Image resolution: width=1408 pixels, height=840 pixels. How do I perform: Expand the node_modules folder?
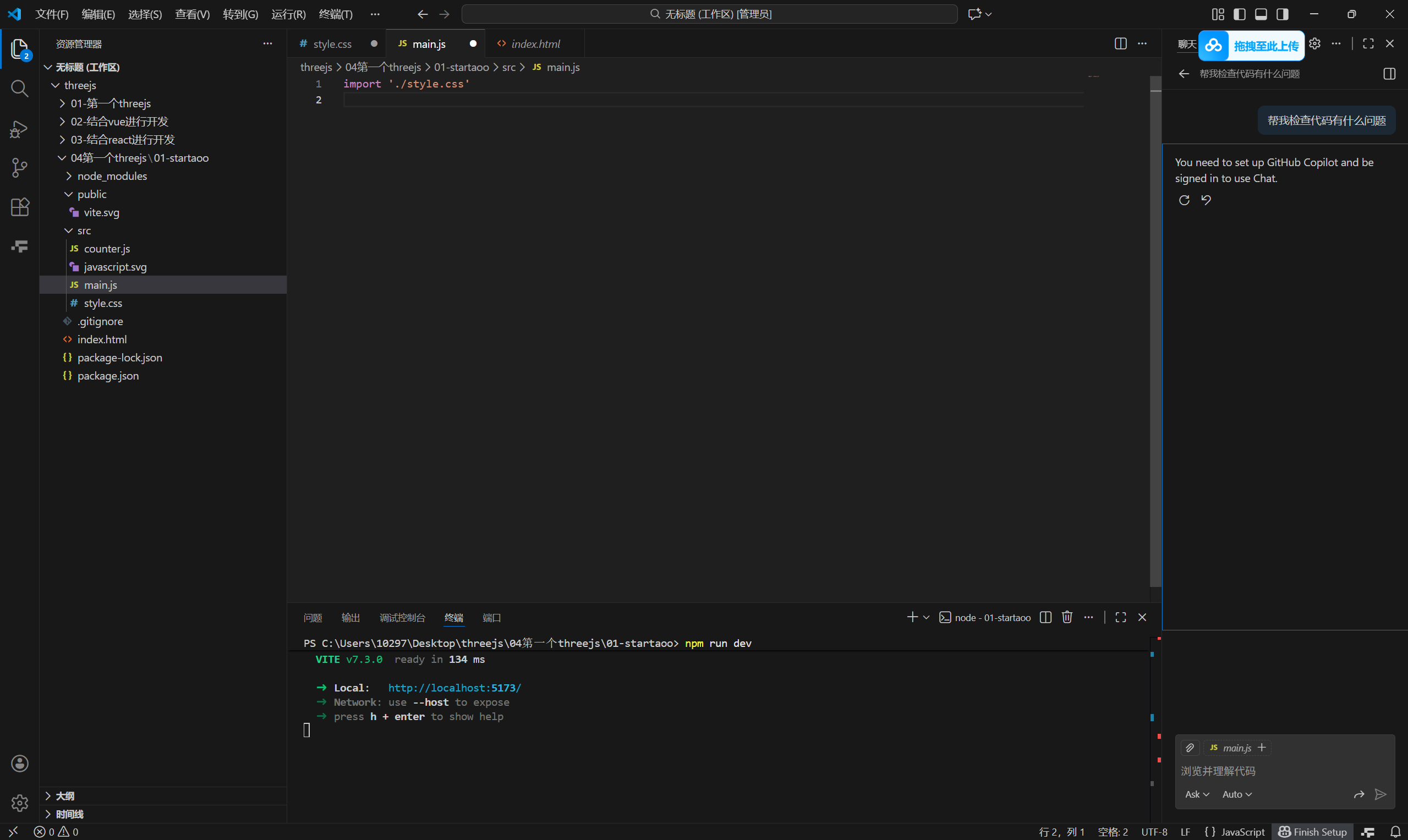(x=112, y=176)
